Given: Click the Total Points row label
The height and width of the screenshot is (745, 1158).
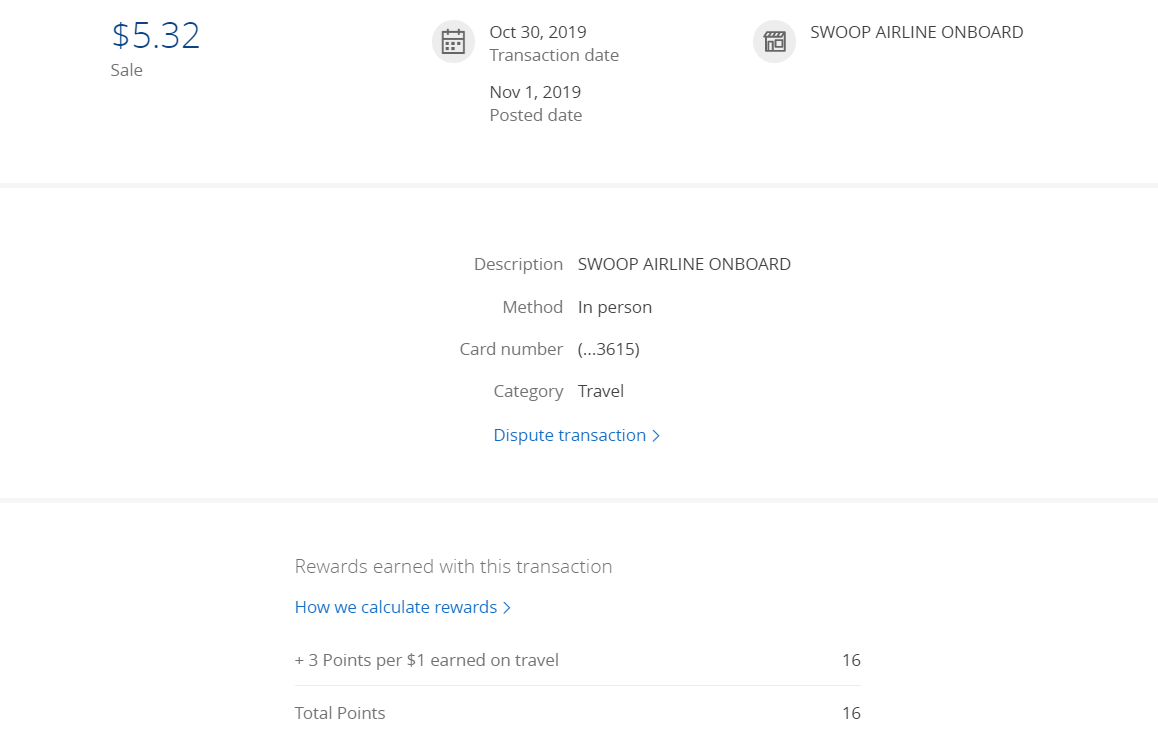Looking at the screenshot, I should point(340,713).
